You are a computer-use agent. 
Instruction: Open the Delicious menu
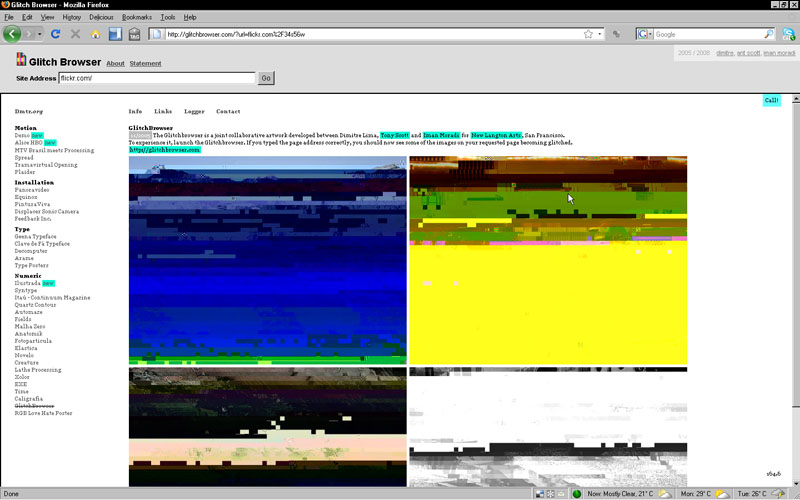101,17
